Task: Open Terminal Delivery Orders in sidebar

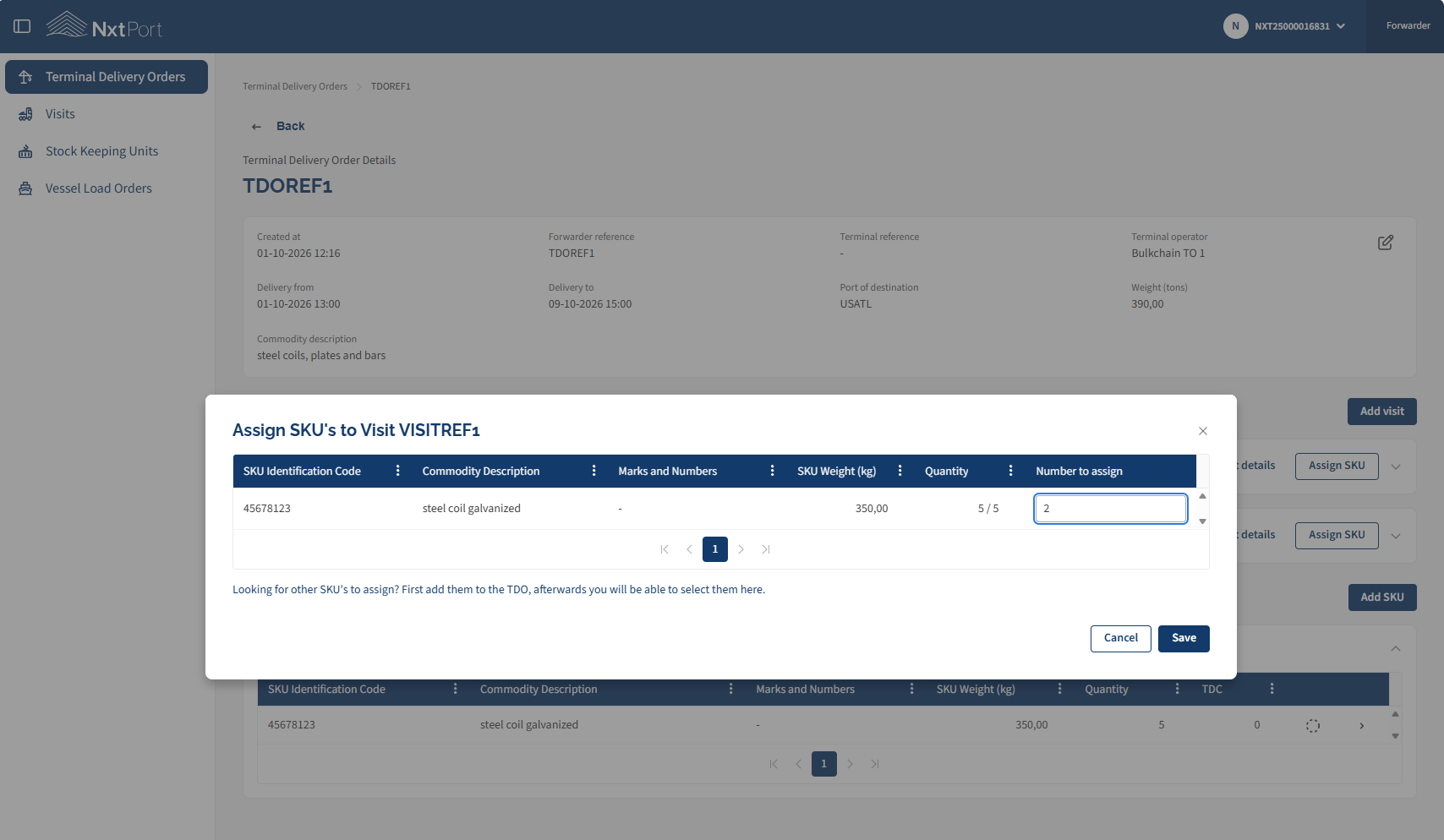Action: coord(107,77)
